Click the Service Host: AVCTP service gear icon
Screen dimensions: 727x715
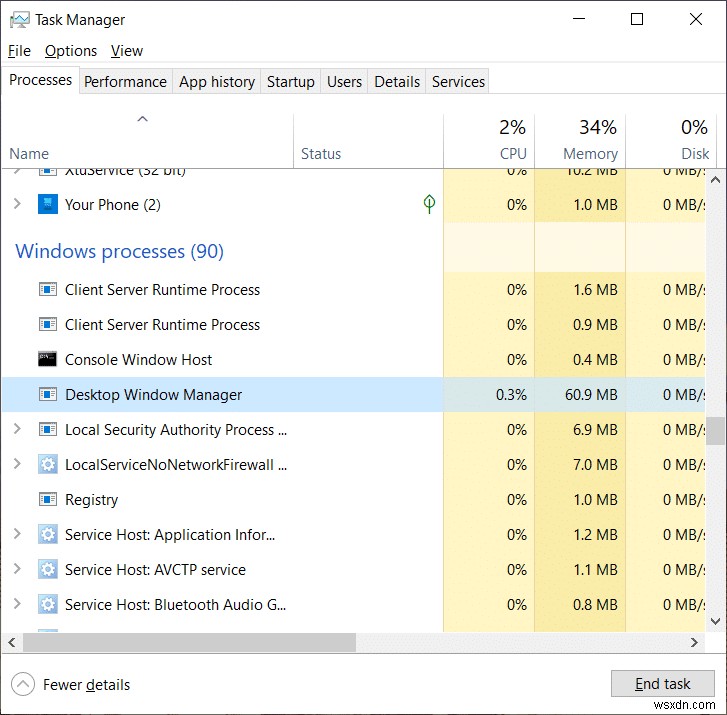click(48, 569)
